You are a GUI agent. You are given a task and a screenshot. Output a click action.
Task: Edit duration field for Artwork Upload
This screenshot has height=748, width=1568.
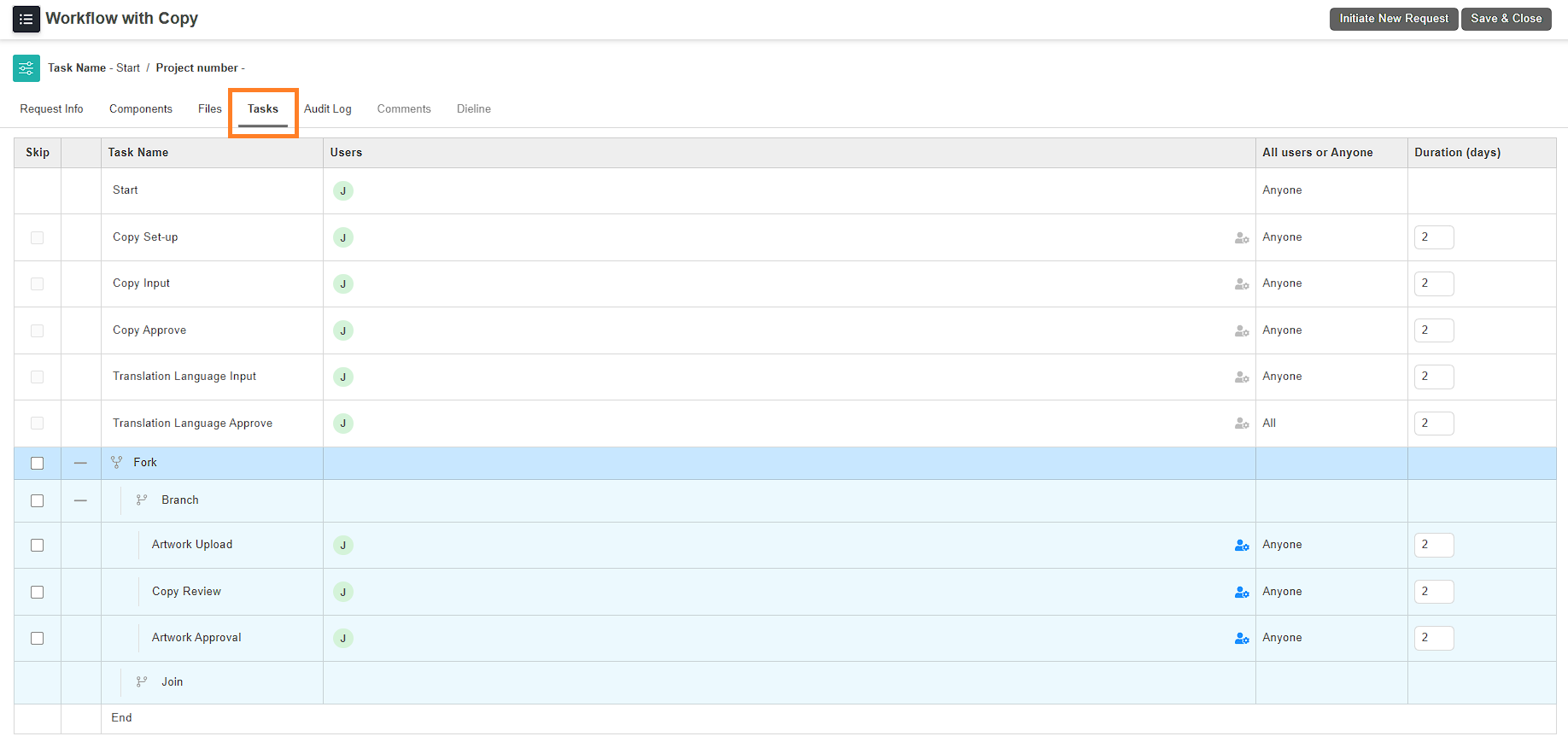1434,546
